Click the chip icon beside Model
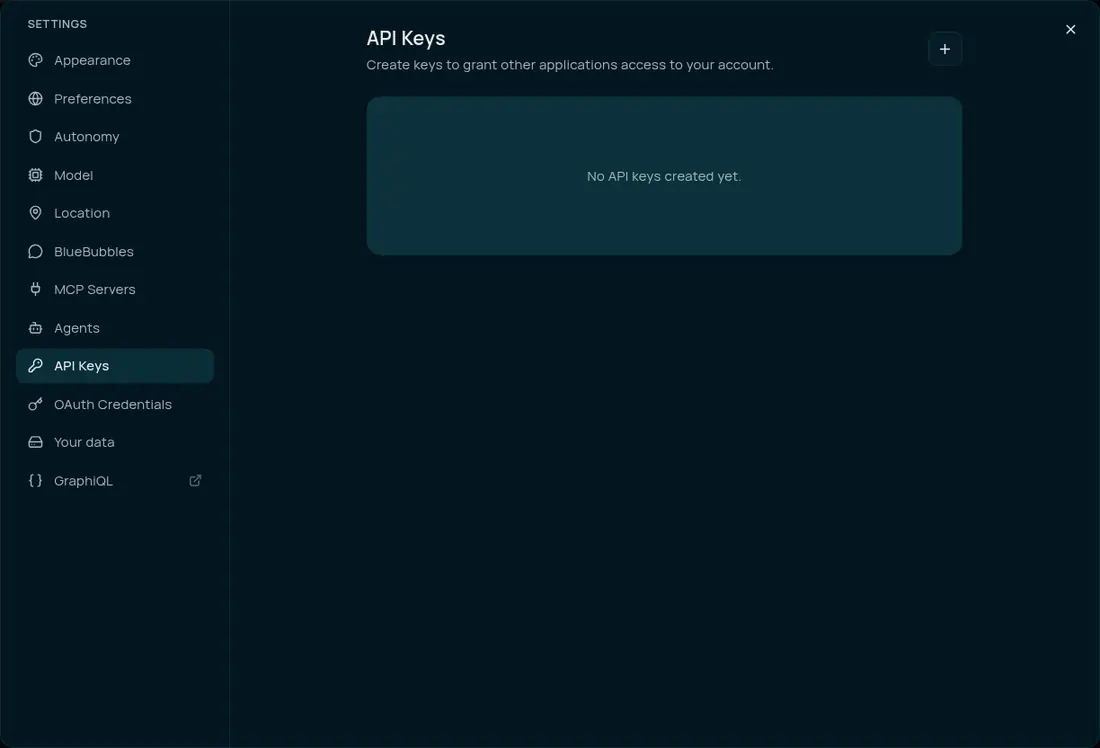Viewport: 1100px width, 748px height. 35,175
